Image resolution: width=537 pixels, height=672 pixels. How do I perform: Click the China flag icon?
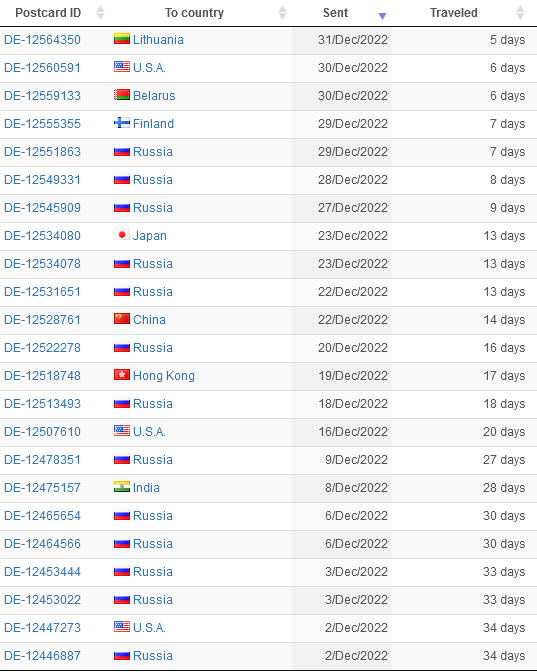point(122,319)
